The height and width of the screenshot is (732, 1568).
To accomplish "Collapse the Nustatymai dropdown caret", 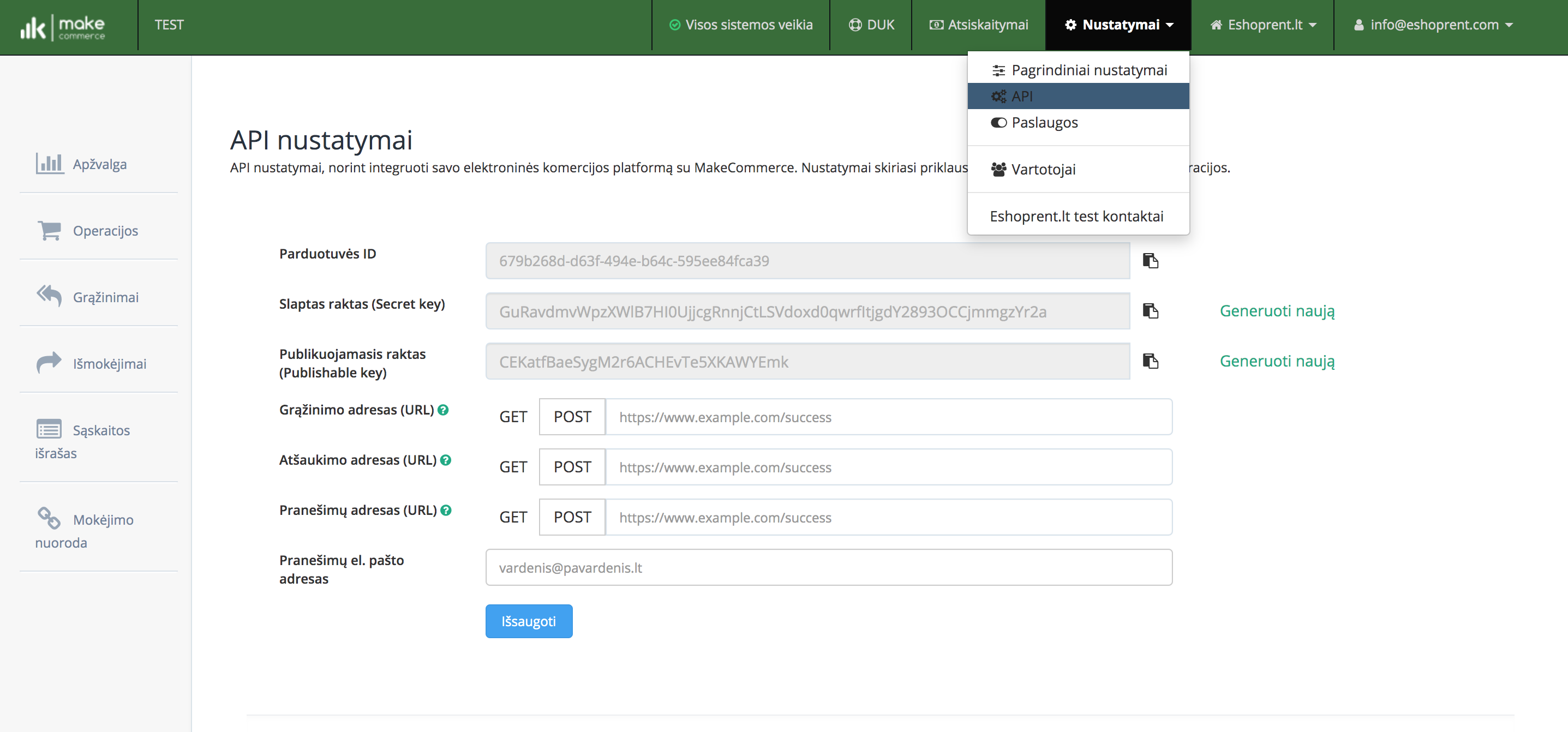I will coord(1169,26).
